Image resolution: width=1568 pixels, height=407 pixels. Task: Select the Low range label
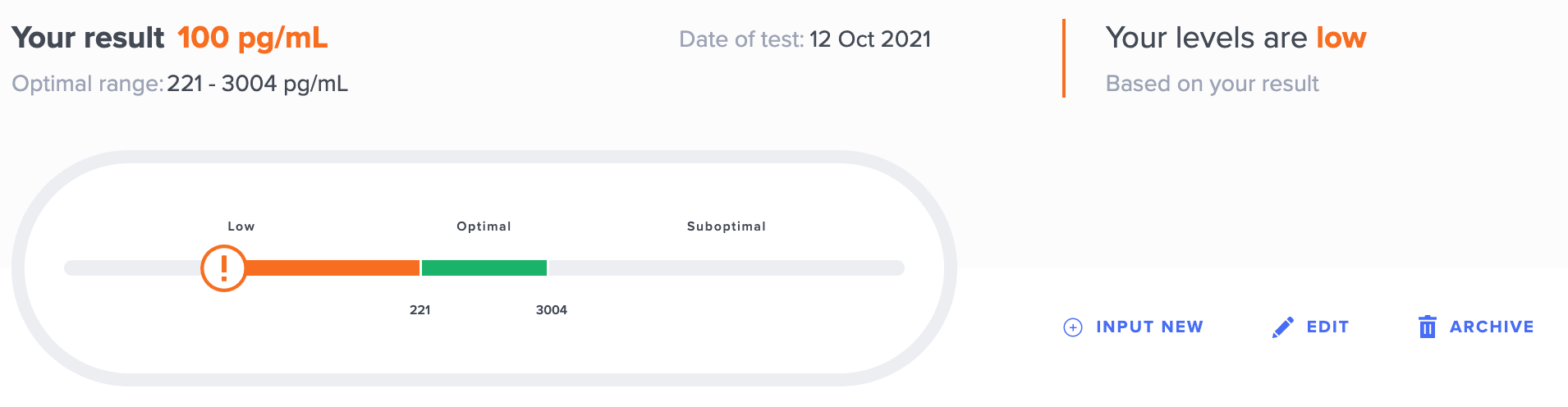click(241, 226)
